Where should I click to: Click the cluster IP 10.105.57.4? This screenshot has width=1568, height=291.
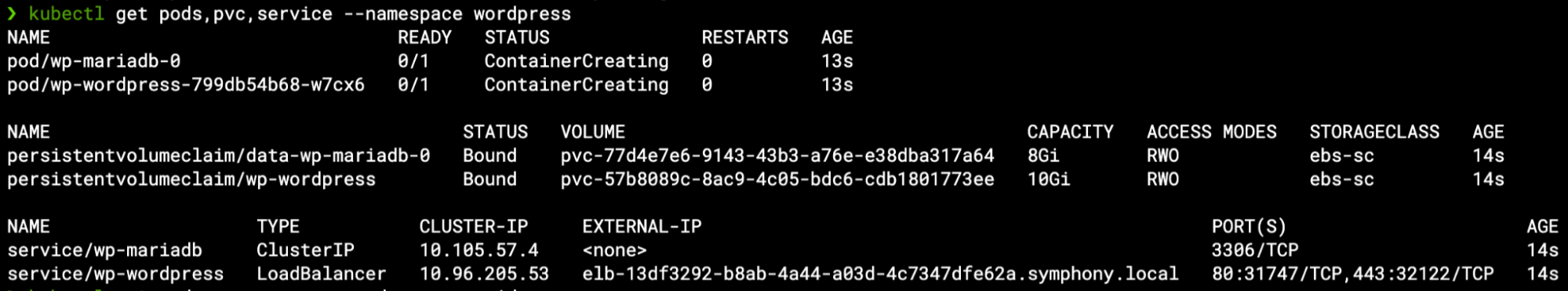pyautogui.click(x=478, y=250)
